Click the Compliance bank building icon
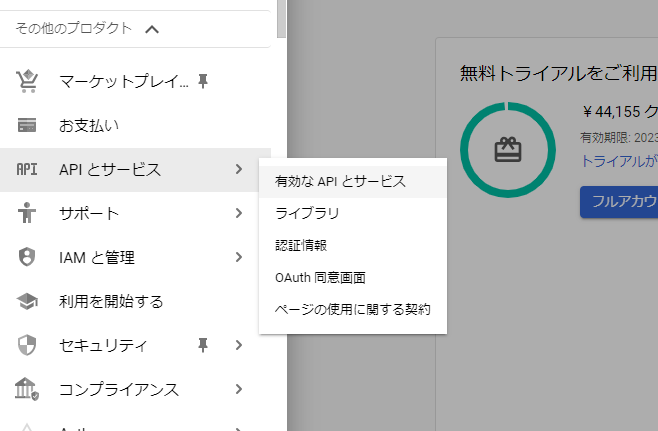The width and height of the screenshot is (658, 431). click(x=27, y=389)
